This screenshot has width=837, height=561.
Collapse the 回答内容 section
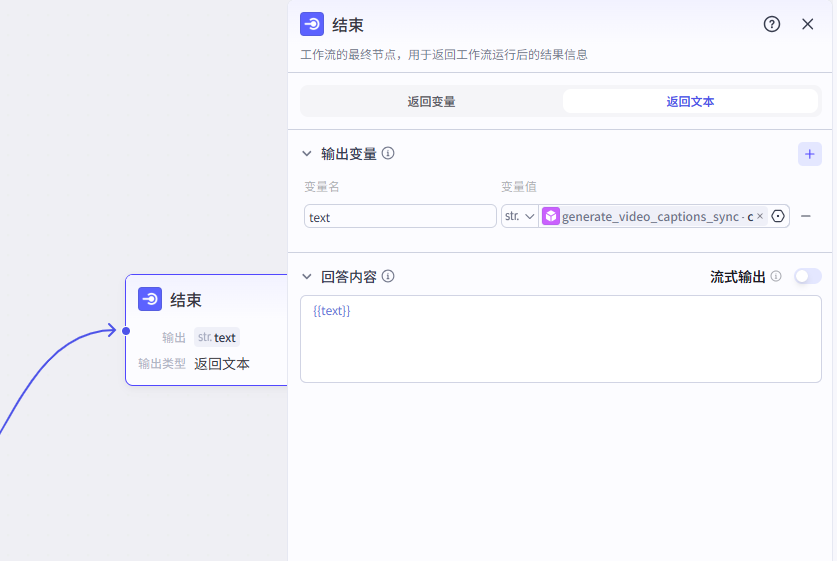(x=307, y=276)
